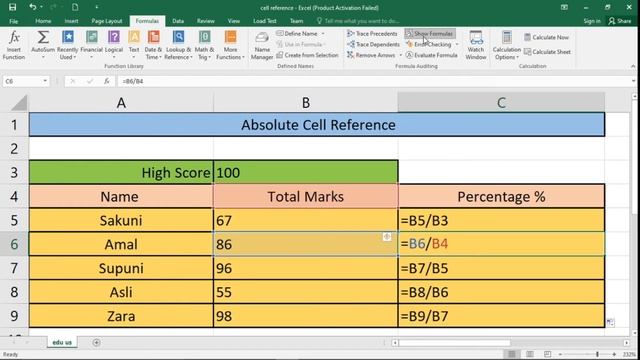The image size is (640, 360).
Task: Switch to Page Break Preview in status bar
Action: (x=547, y=354)
